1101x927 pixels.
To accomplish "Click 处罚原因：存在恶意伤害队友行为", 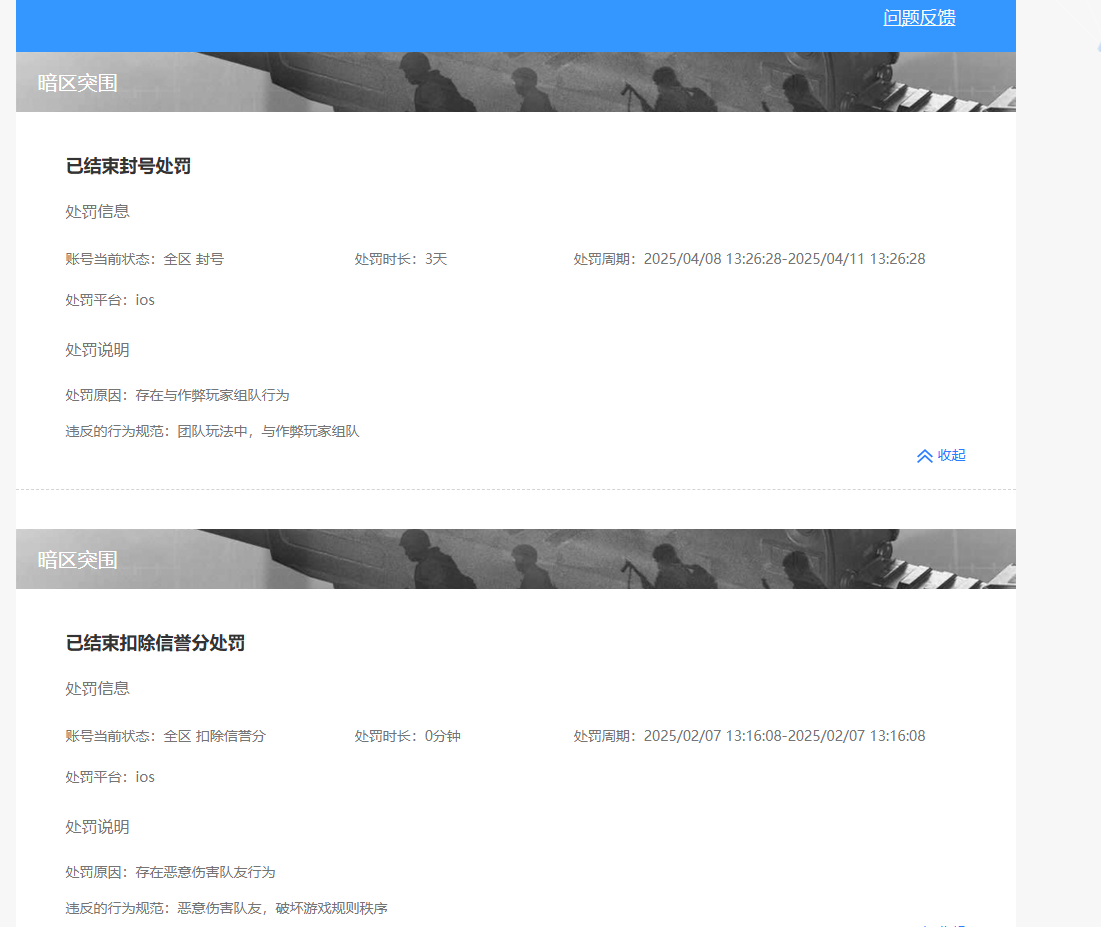I will click(171, 872).
